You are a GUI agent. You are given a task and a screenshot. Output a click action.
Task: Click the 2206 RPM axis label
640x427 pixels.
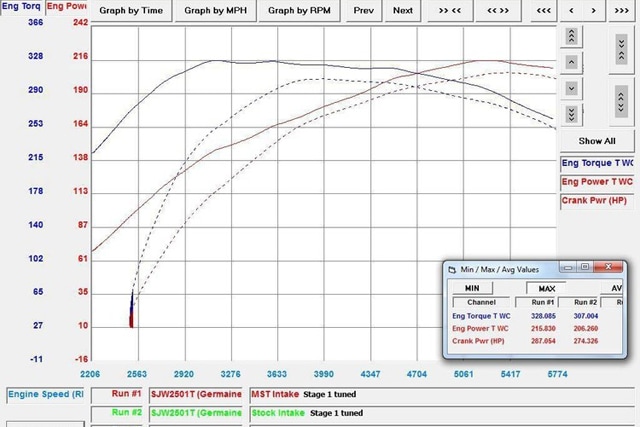(90, 374)
